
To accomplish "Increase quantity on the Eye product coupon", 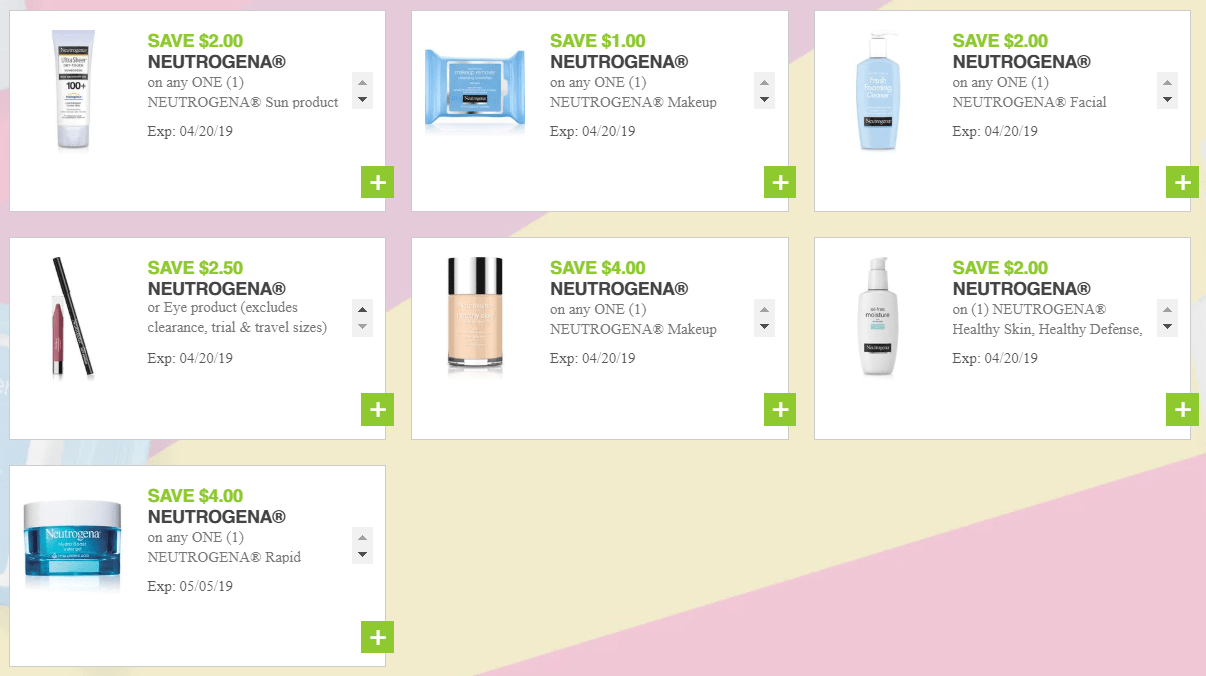I will (x=362, y=309).
